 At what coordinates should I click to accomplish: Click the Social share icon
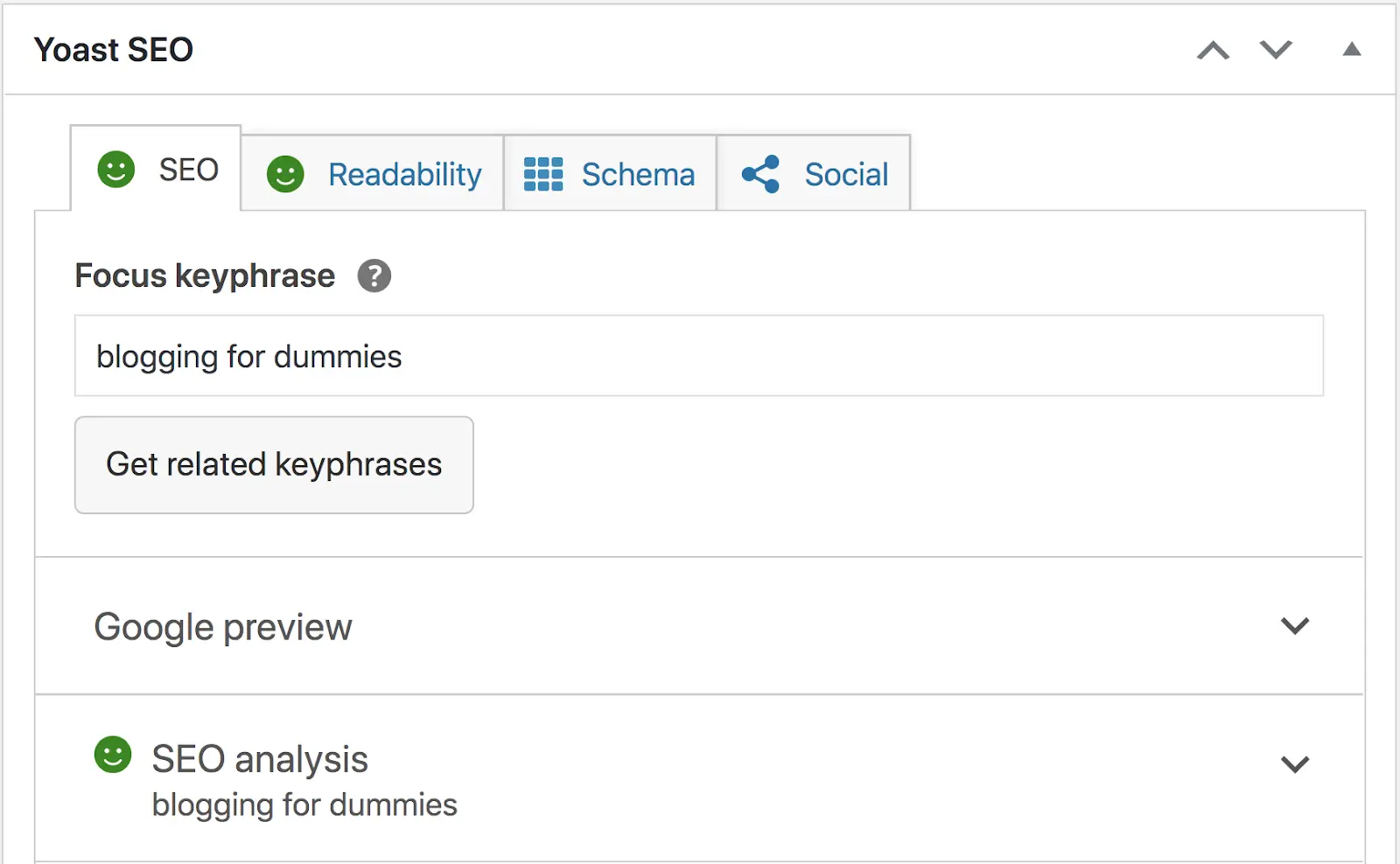(x=760, y=174)
